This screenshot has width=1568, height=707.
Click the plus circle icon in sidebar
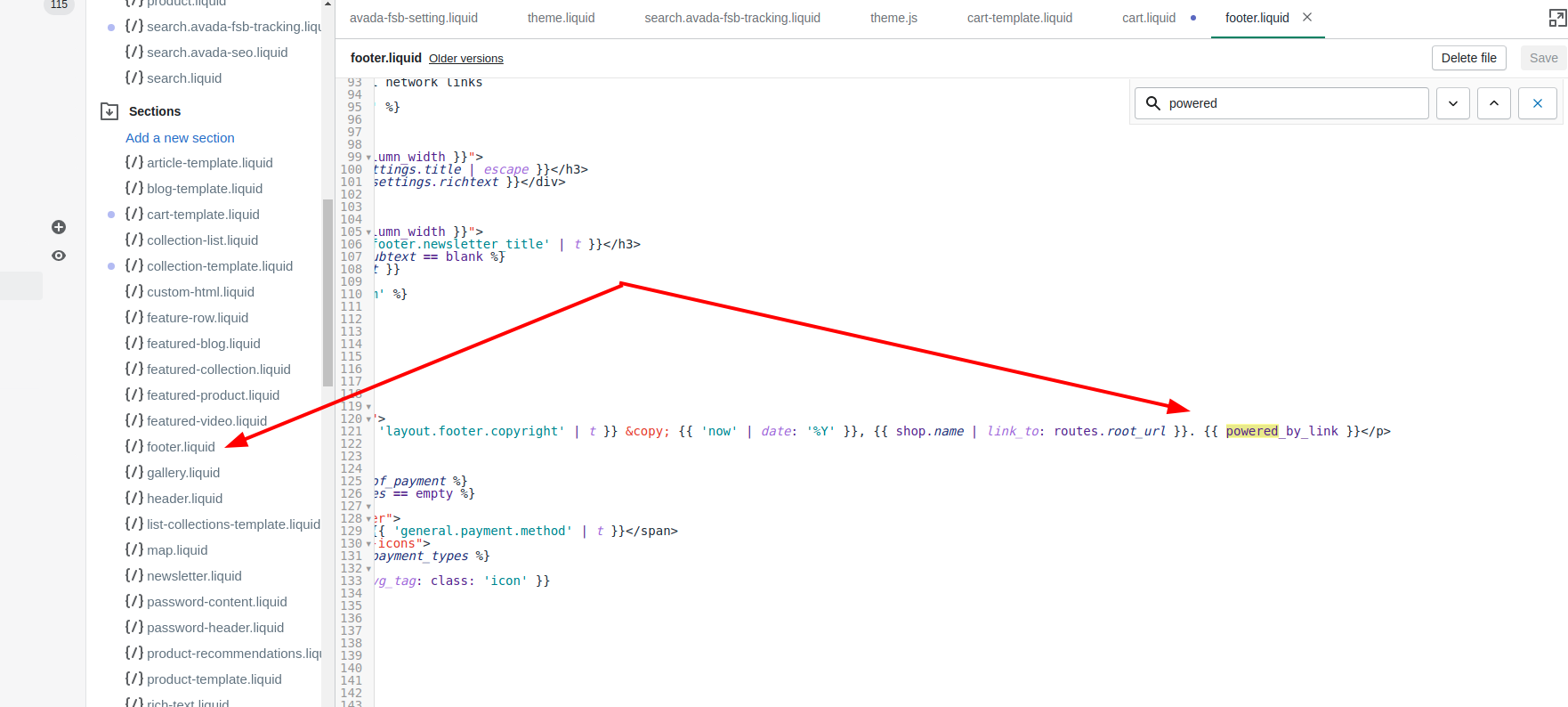pos(59,227)
